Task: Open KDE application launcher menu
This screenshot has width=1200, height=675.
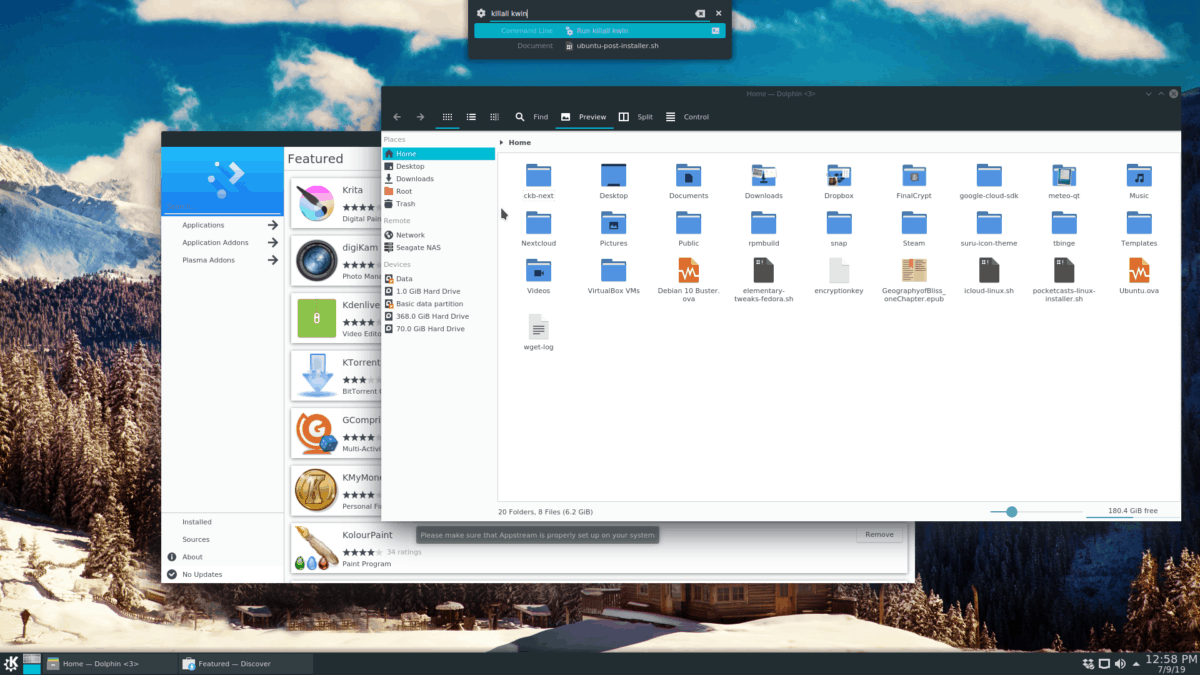Action: pos(11,664)
